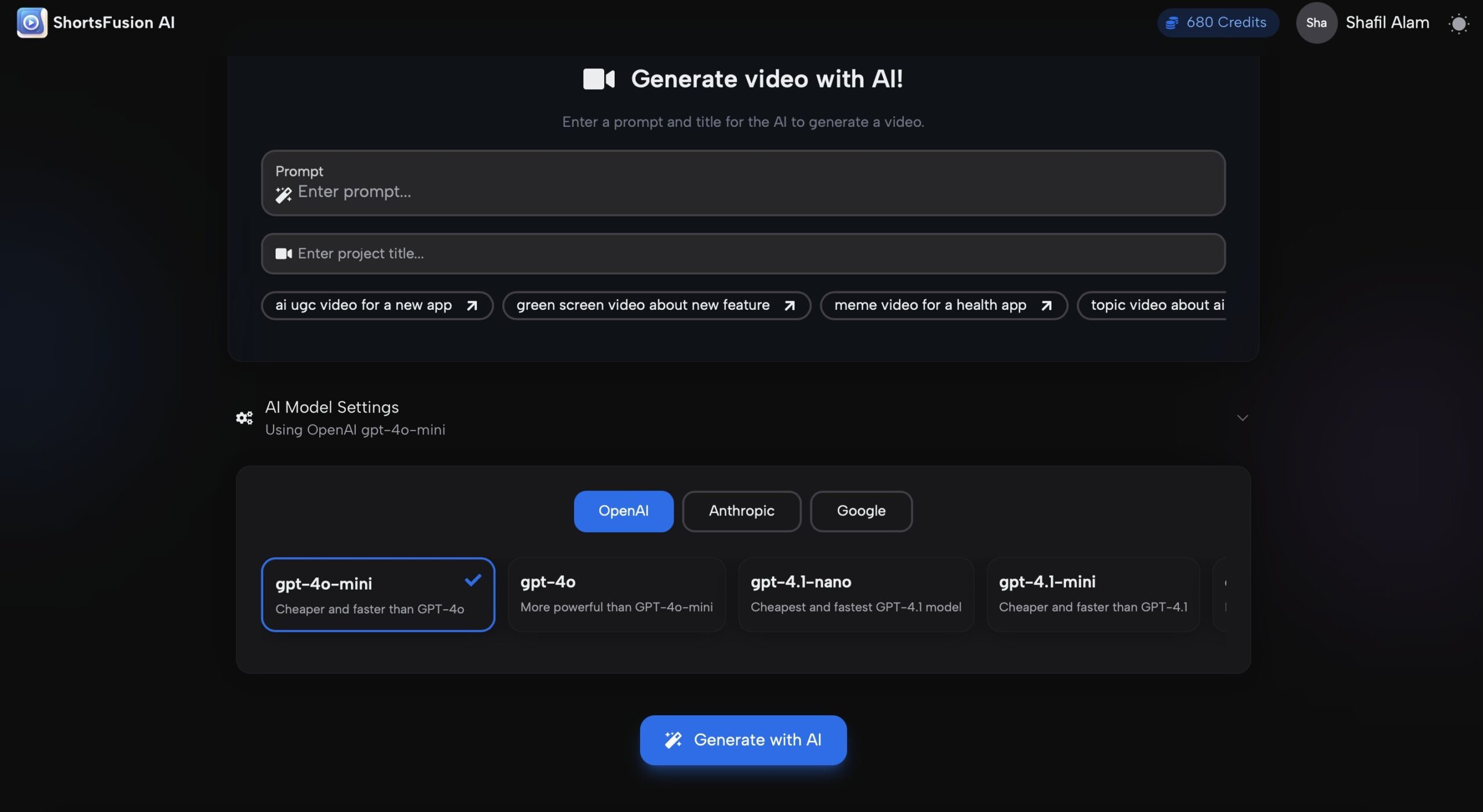Choose 'green screen video about new feature' suggestion

point(656,305)
